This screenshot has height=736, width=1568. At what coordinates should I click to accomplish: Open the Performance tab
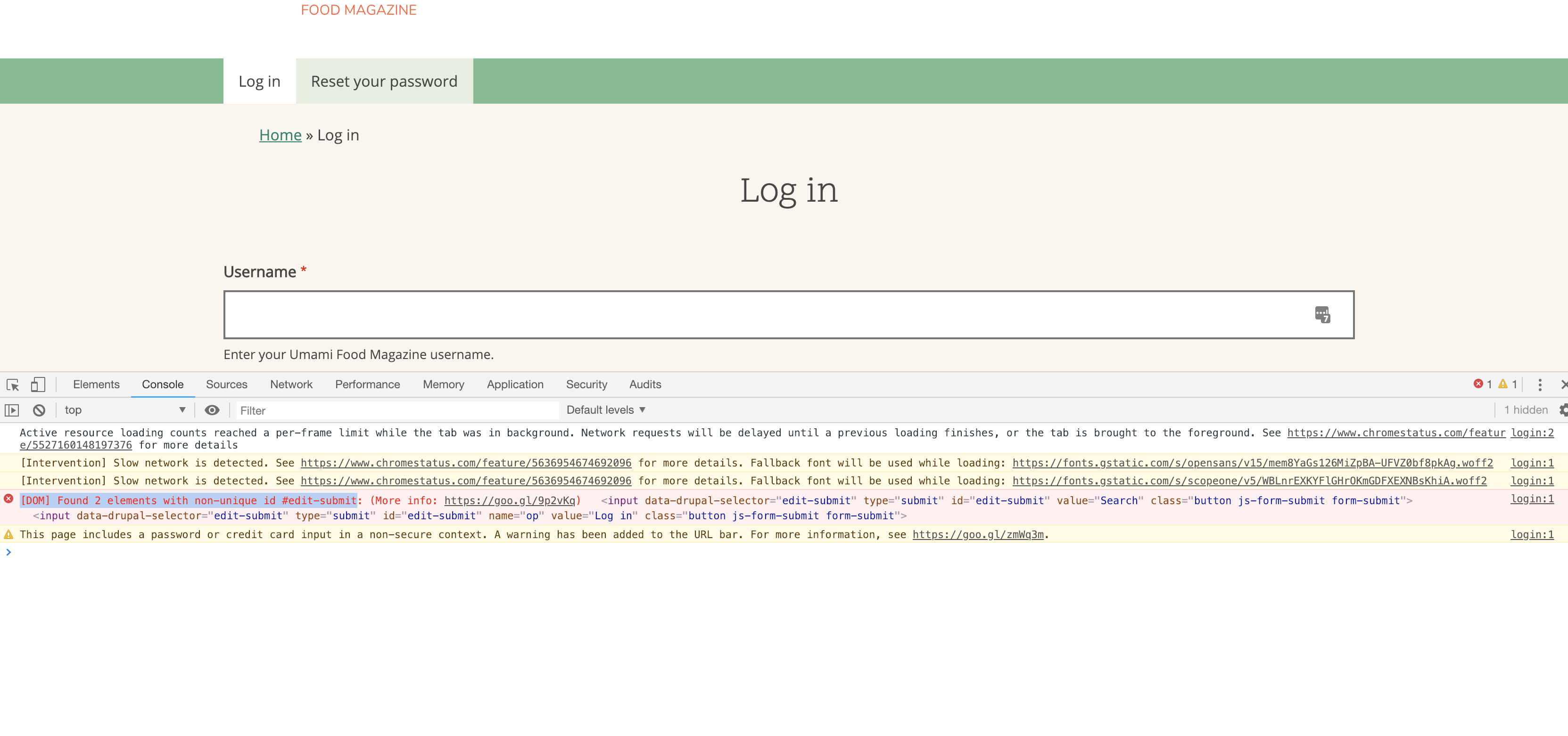(368, 384)
